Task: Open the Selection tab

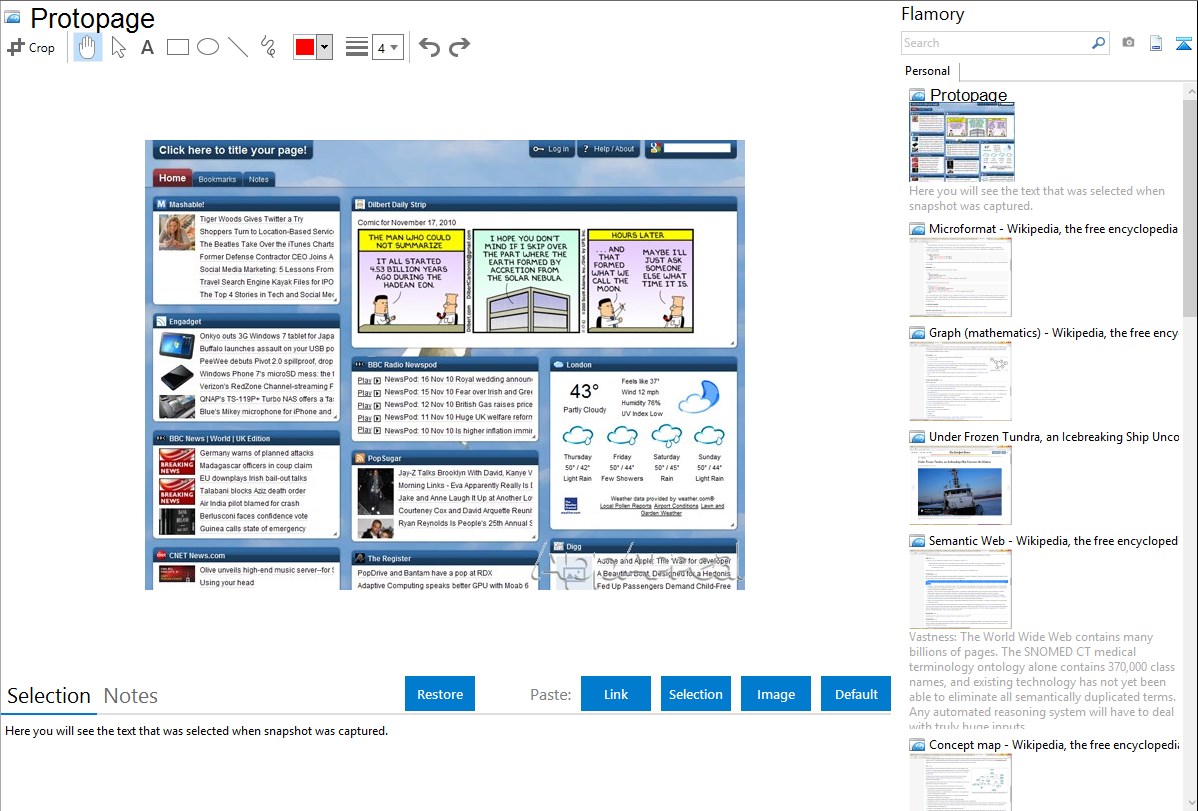Action: click(49, 696)
